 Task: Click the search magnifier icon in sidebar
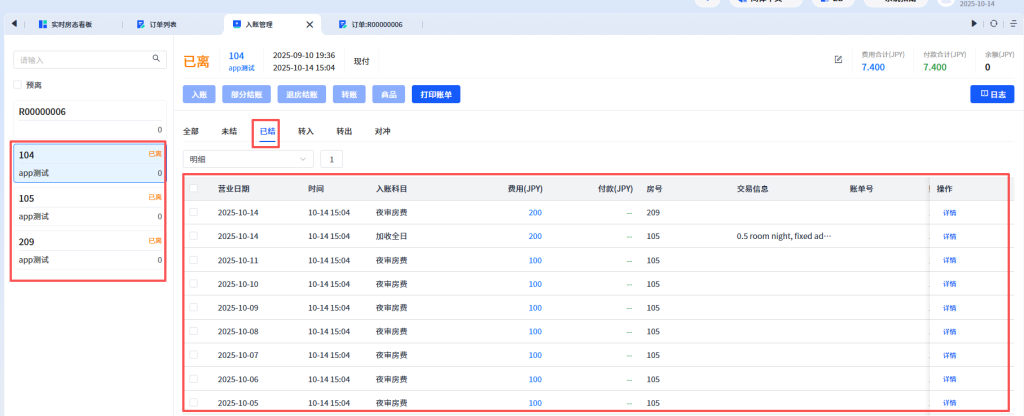tap(156, 59)
